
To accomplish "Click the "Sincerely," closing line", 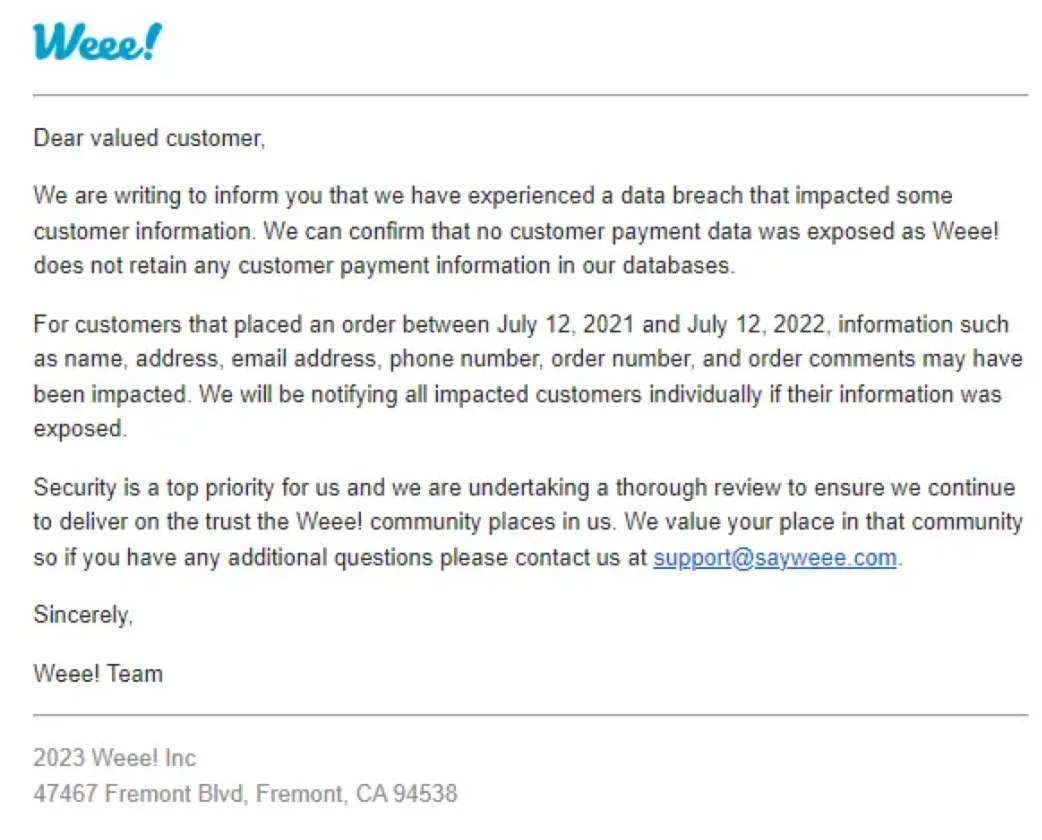I will coord(82,615).
